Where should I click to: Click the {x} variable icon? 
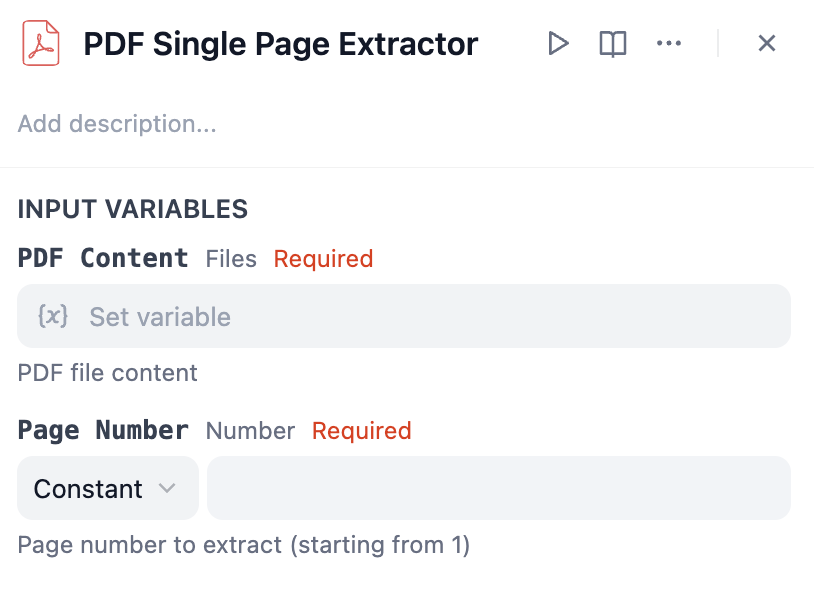(52, 317)
